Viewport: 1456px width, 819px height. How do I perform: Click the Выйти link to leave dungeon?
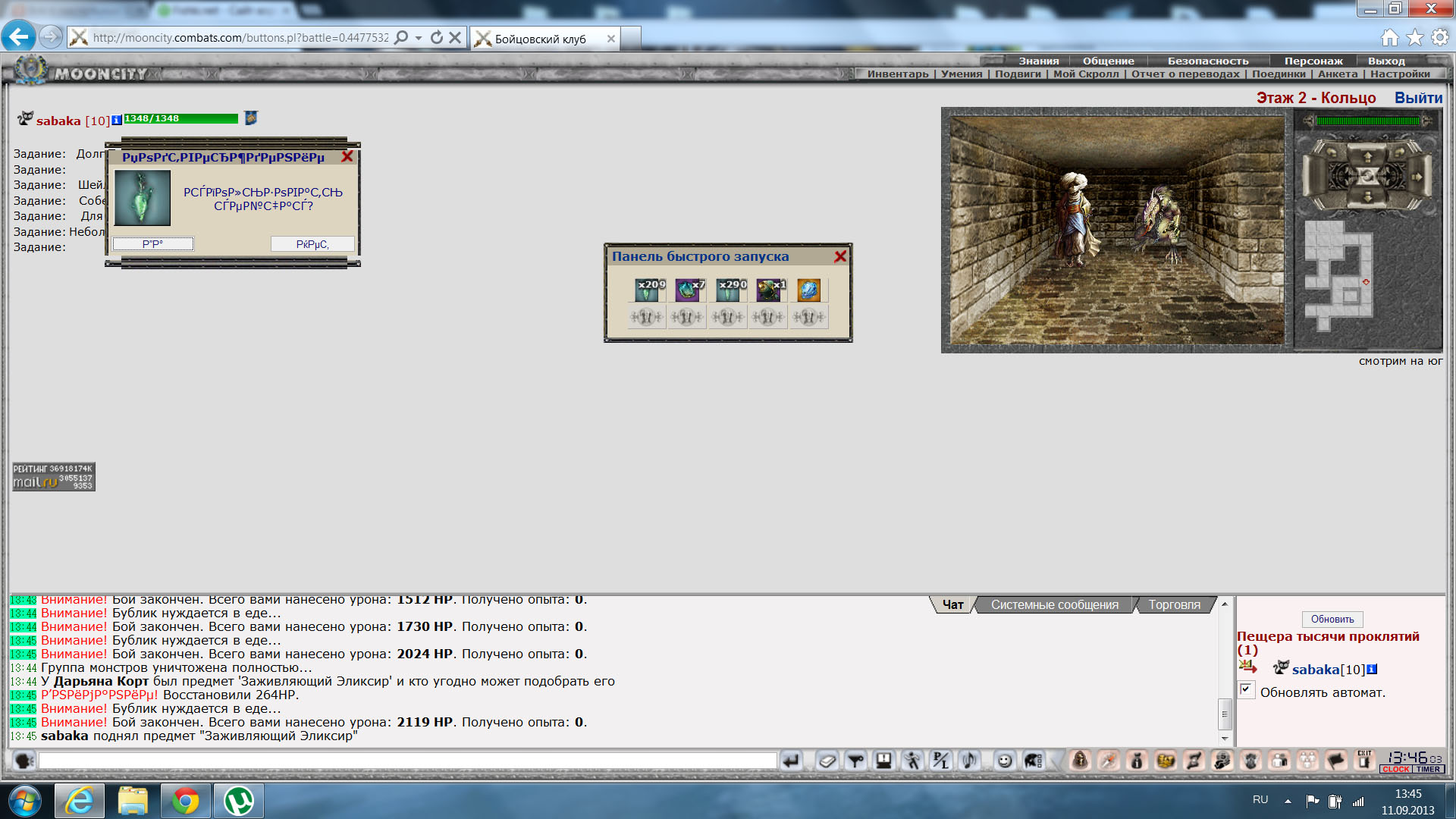tap(1418, 98)
